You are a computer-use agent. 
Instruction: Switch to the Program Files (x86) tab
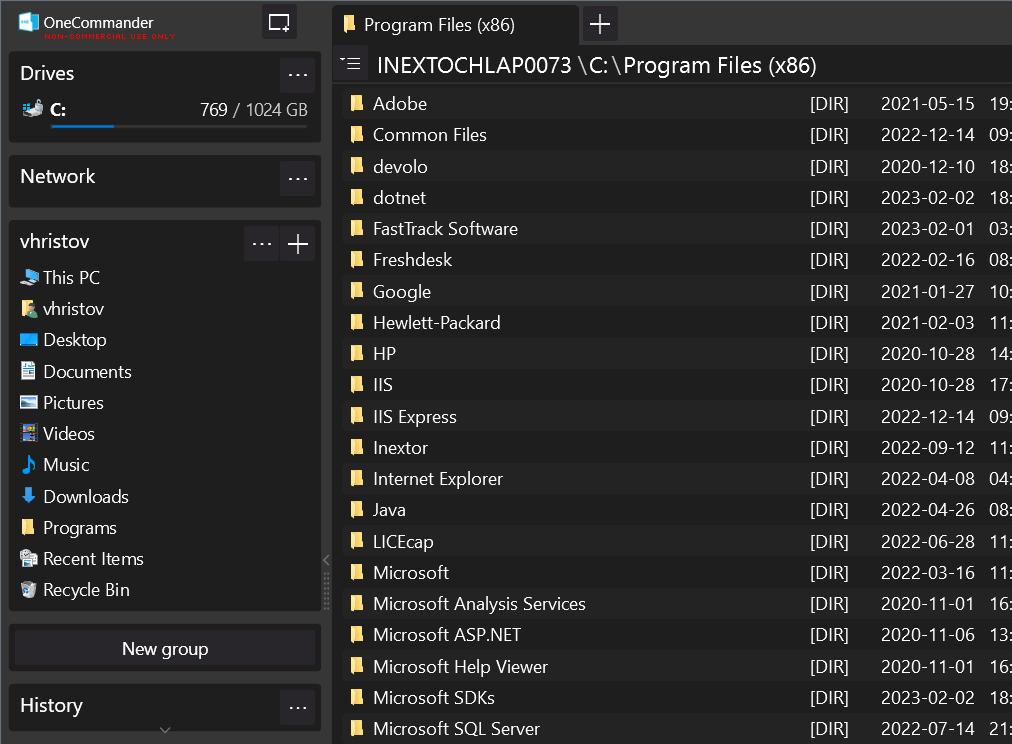click(455, 24)
